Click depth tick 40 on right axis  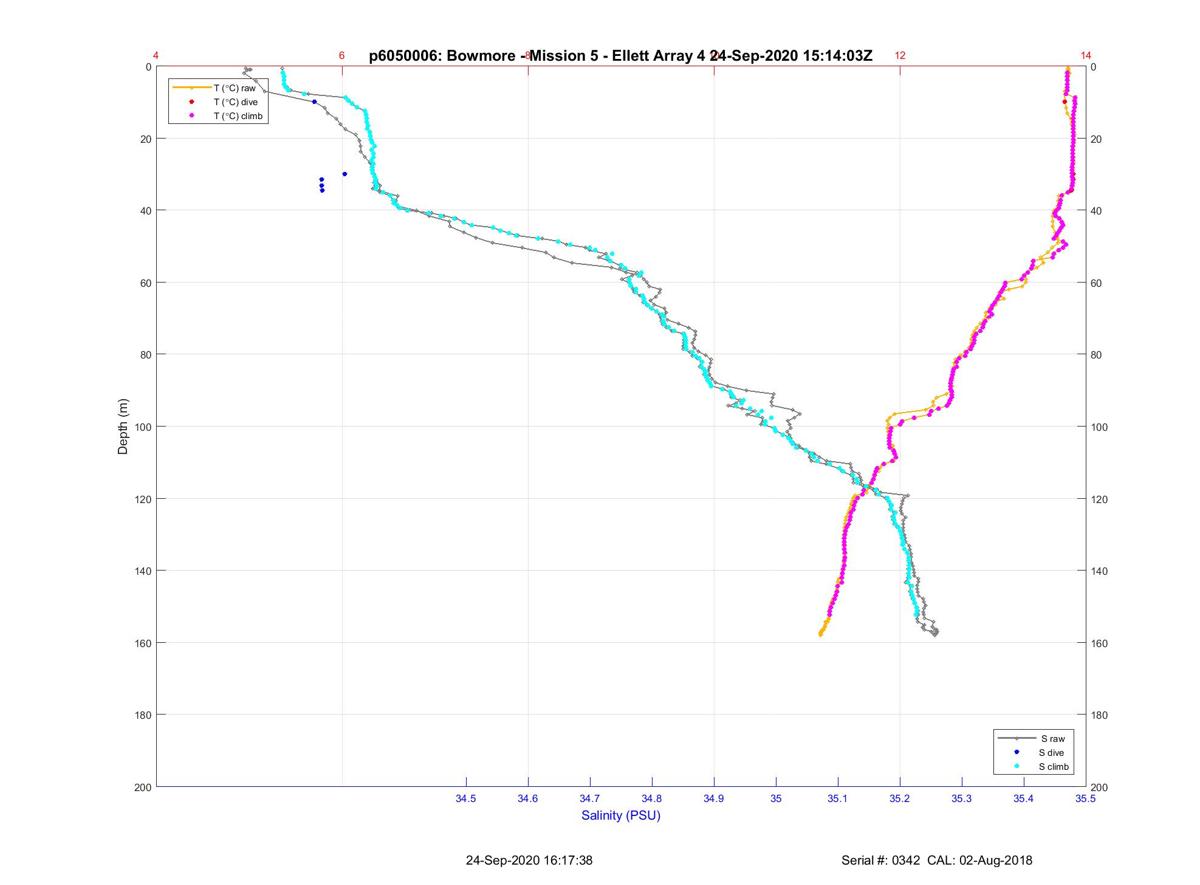click(x=1096, y=211)
